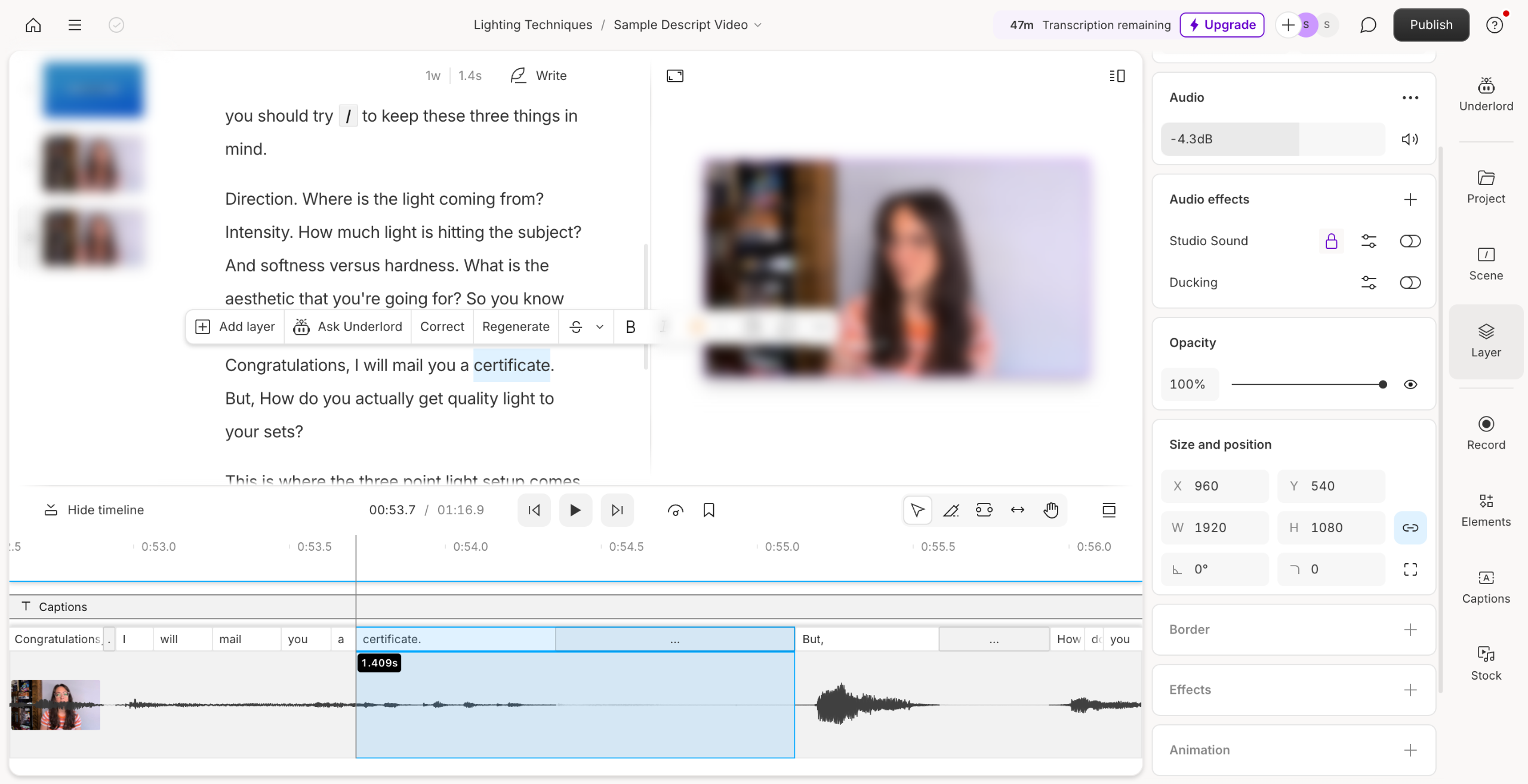Toggle layer visibility eye icon
The height and width of the screenshot is (784, 1528).
pos(1410,384)
